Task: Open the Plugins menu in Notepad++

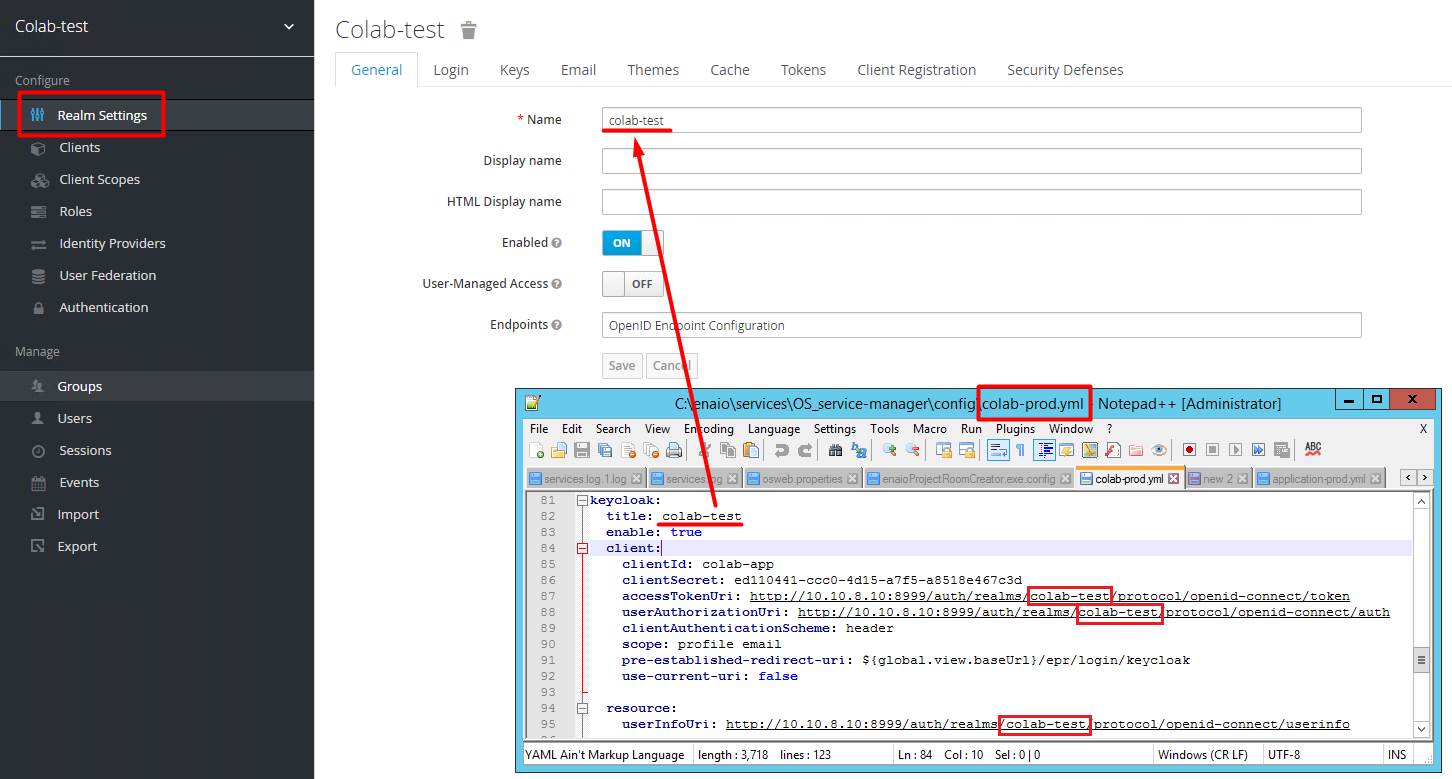Action: [x=1015, y=428]
